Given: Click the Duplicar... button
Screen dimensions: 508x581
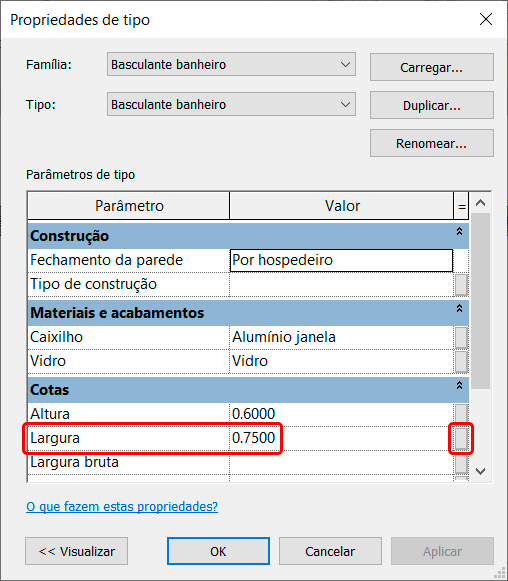Looking at the screenshot, I should point(432,105).
